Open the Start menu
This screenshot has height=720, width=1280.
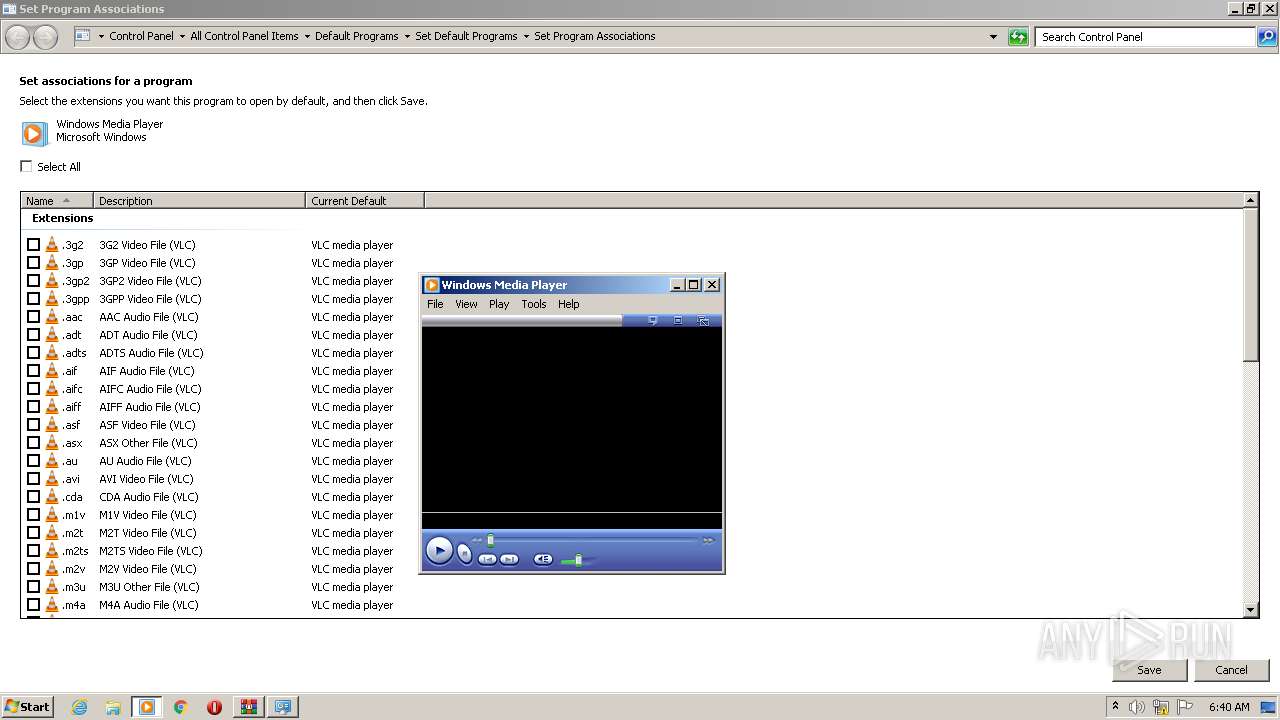tap(27, 707)
